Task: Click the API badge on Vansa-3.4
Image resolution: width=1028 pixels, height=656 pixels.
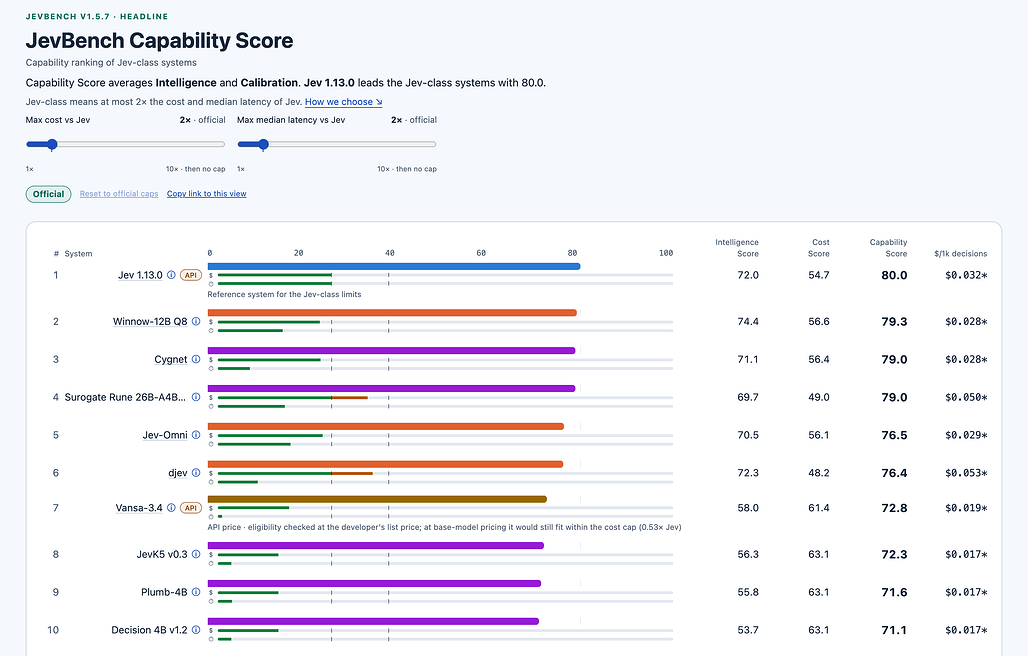Action: (x=191, y=508)
